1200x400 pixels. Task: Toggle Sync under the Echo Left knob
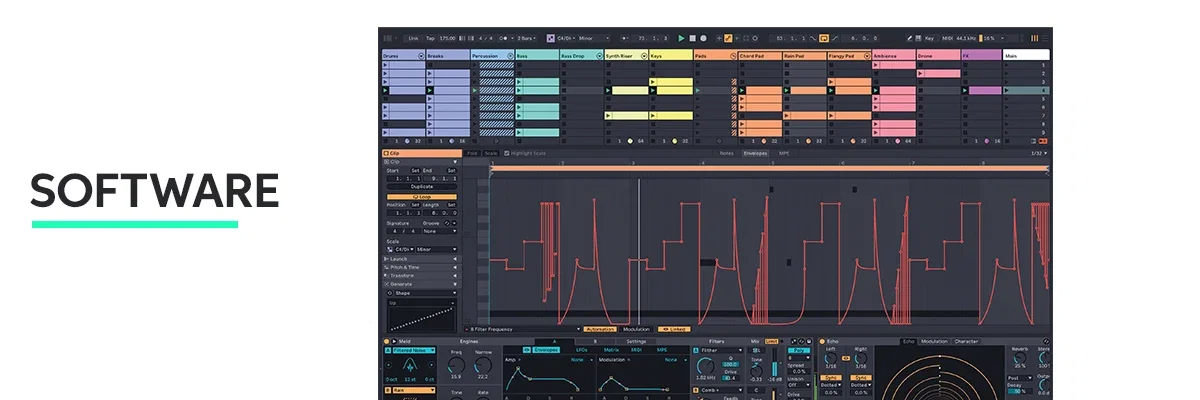(x=830, y=378)
